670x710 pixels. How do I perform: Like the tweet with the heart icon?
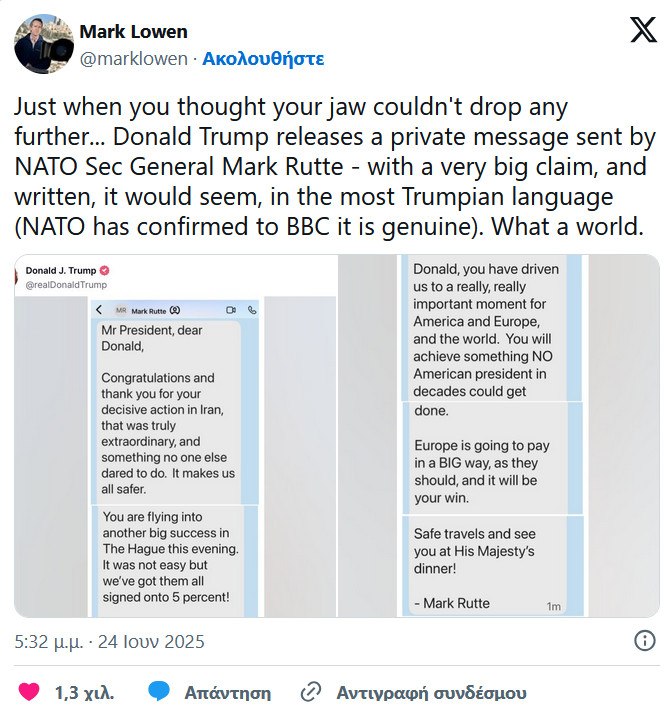(29, 691)
